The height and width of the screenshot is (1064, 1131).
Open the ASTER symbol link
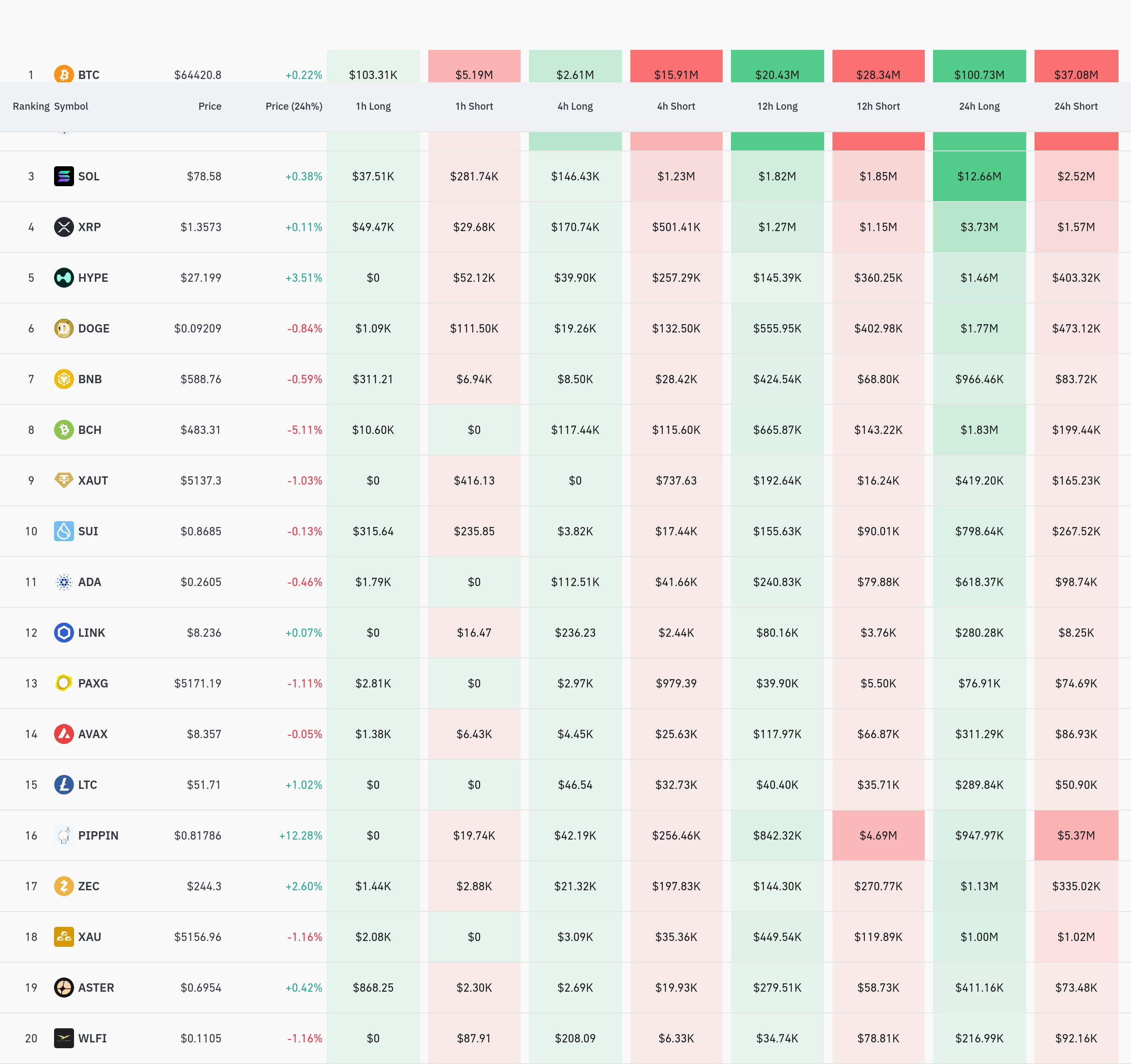click(x=96, y=987)
